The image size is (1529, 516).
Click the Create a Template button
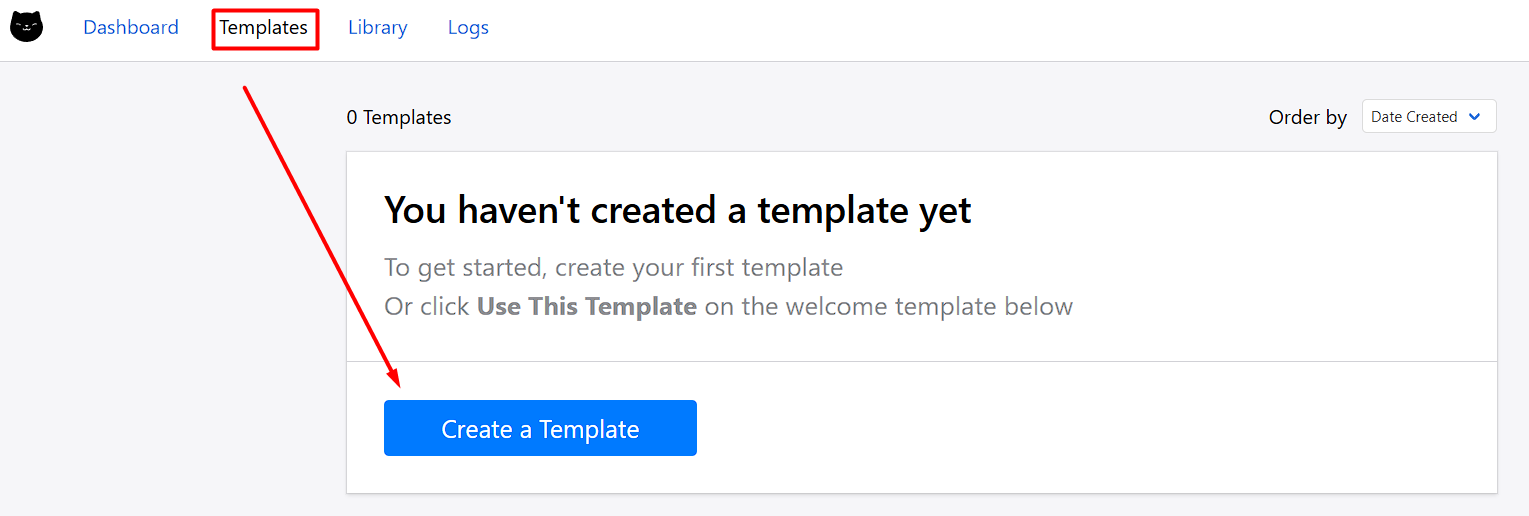(x=540, y=428)
